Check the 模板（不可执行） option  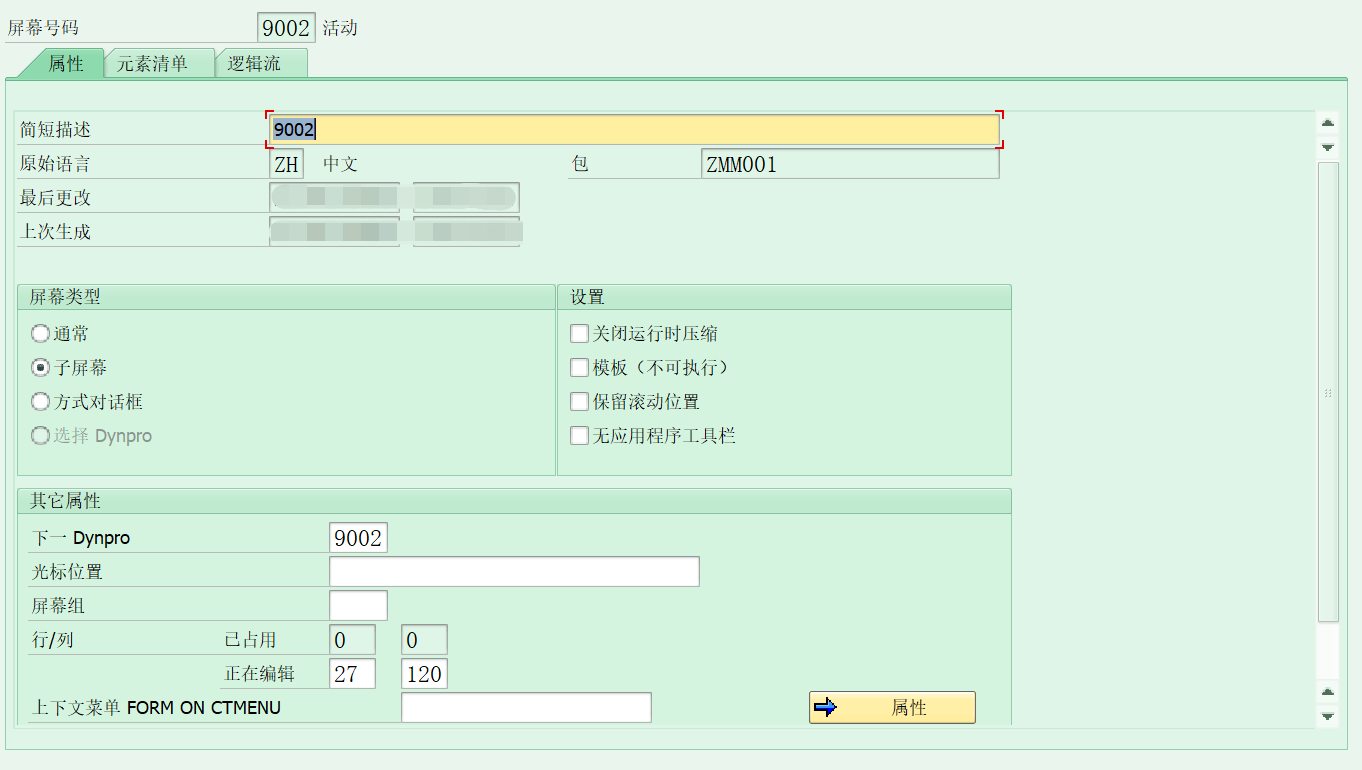(x=579, y=367)
